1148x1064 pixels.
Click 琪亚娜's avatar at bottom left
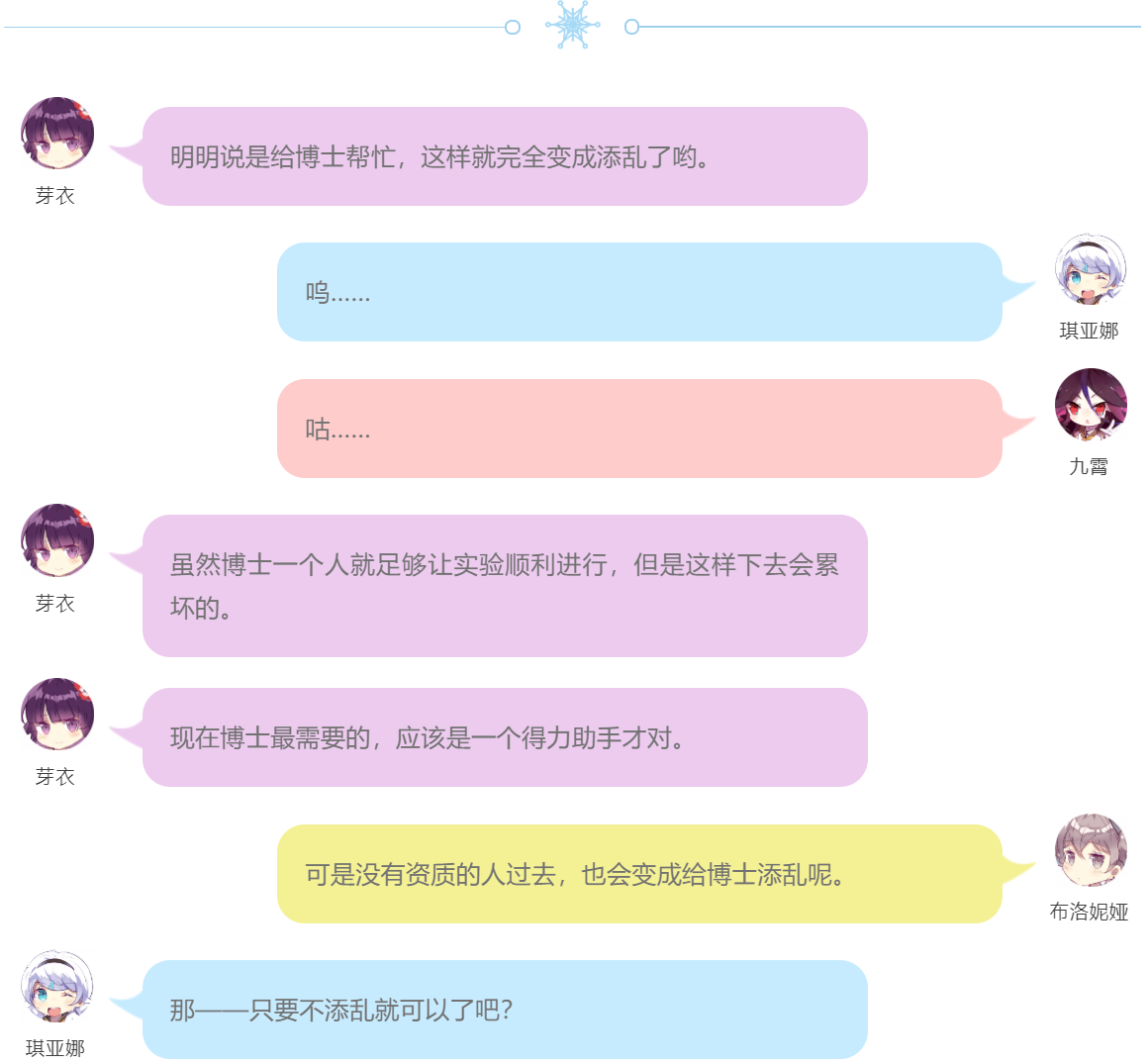pyautogui.click(x=57, y=987)
